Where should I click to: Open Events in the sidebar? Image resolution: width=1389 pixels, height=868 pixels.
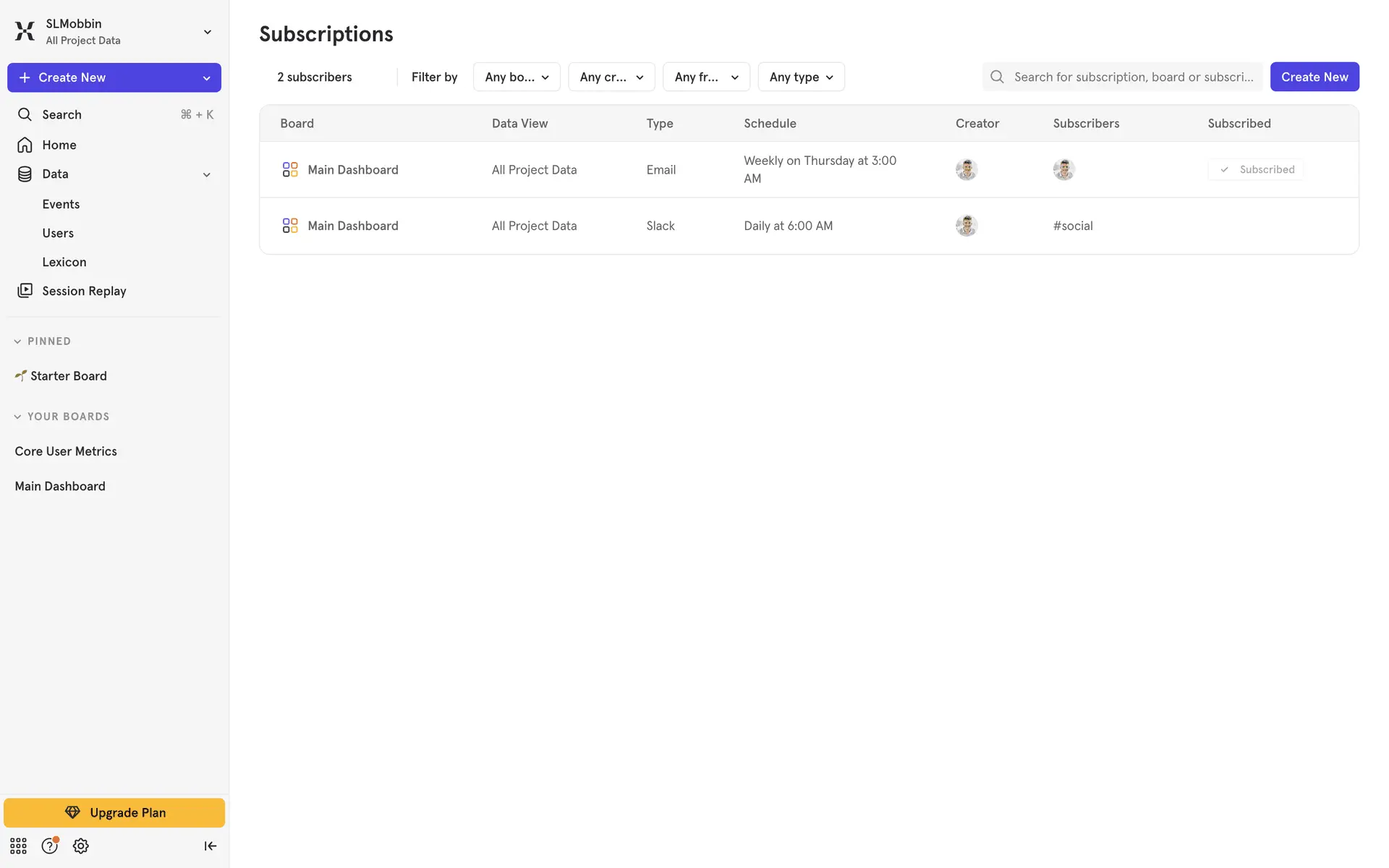[x=61, y=204]
